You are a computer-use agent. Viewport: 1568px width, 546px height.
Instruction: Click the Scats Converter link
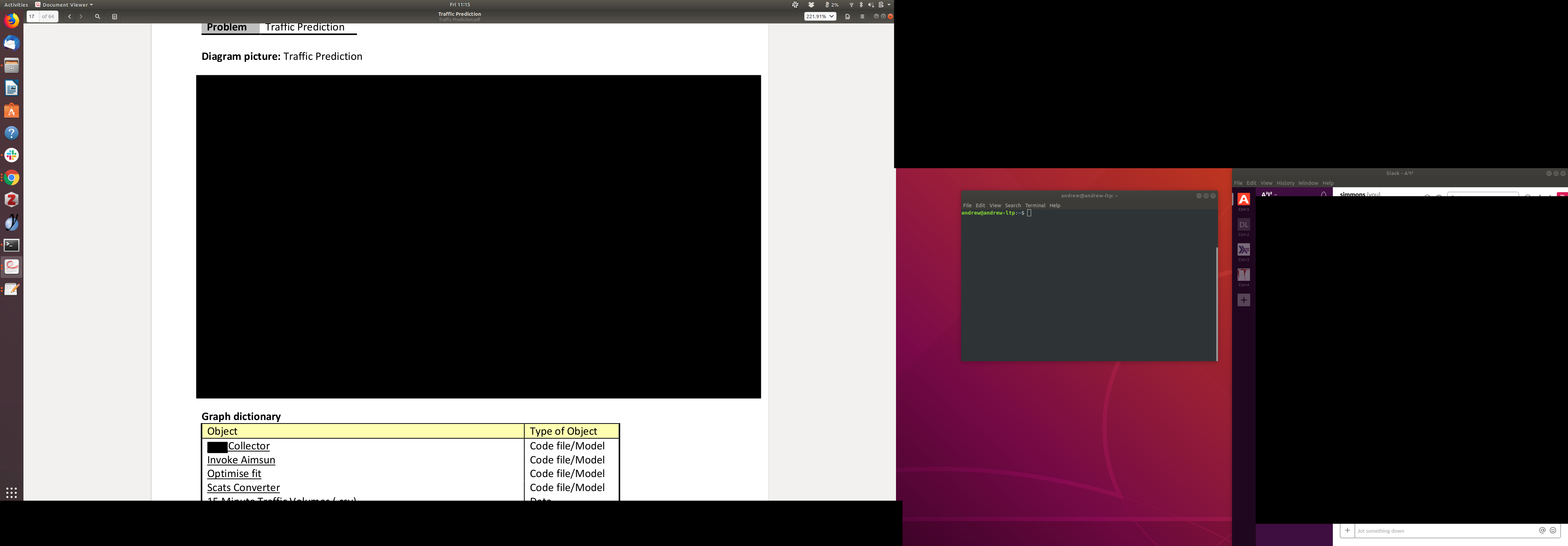(x=244, y=488)
